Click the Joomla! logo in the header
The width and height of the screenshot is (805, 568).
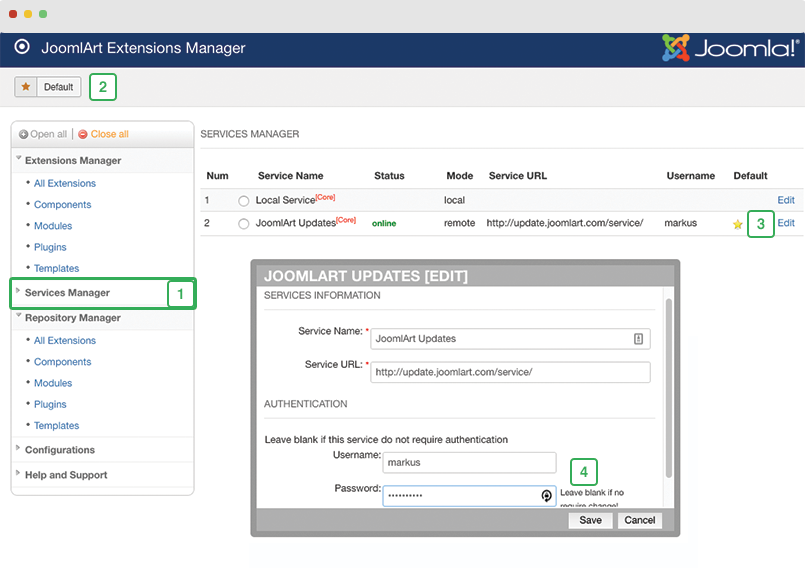pyautogui.click(x=730, y=48)
